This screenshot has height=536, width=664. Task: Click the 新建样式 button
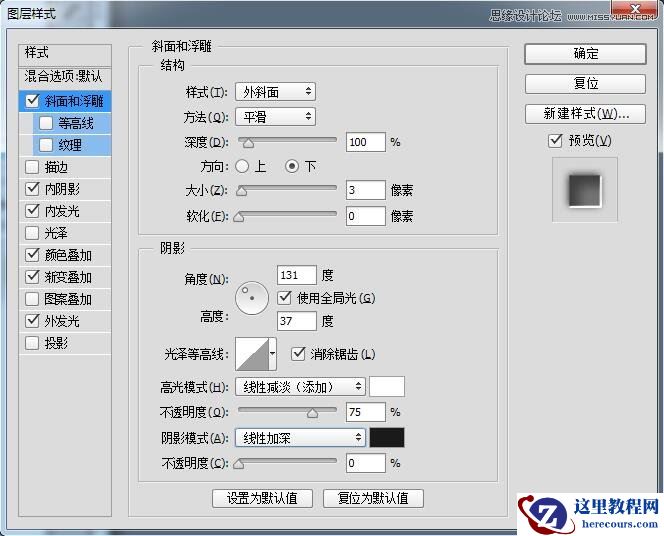(586, 114)
